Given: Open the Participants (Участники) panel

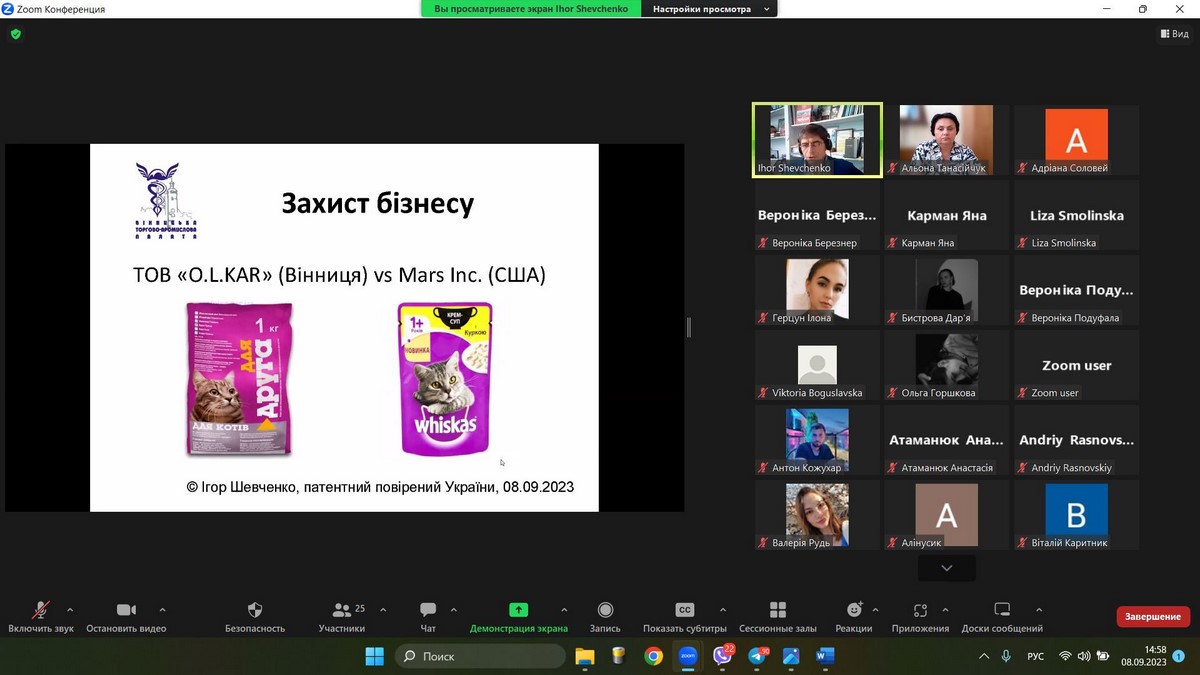Looking at the screenshot, I should coord(341,610).
